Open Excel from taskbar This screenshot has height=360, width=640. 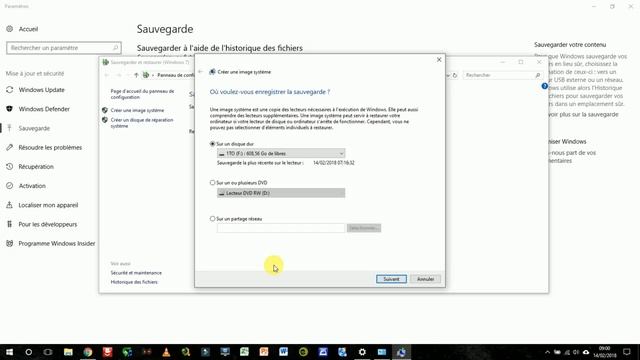(244, 352)
